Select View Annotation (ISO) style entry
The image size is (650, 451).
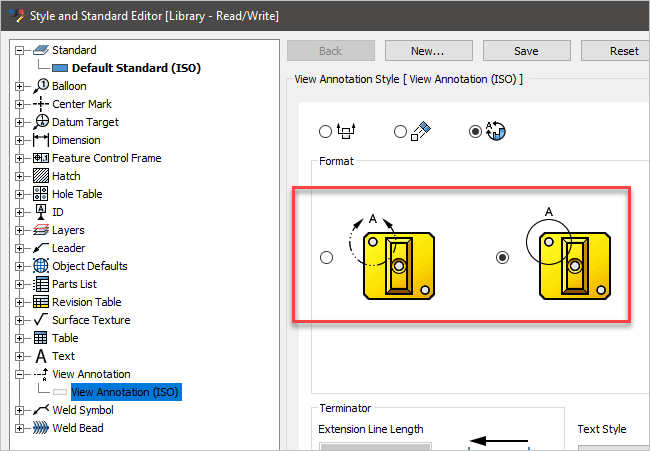click(126, 392)
